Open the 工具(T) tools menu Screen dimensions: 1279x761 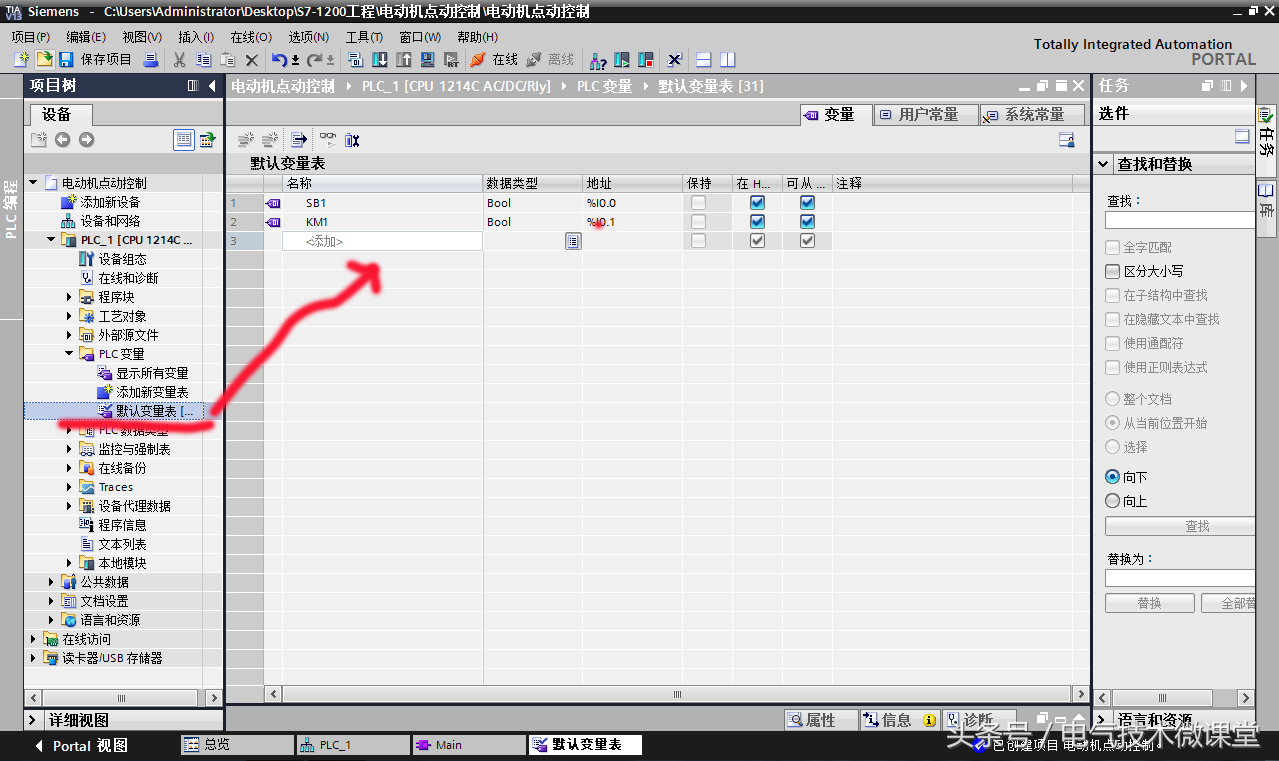[364, 37]
